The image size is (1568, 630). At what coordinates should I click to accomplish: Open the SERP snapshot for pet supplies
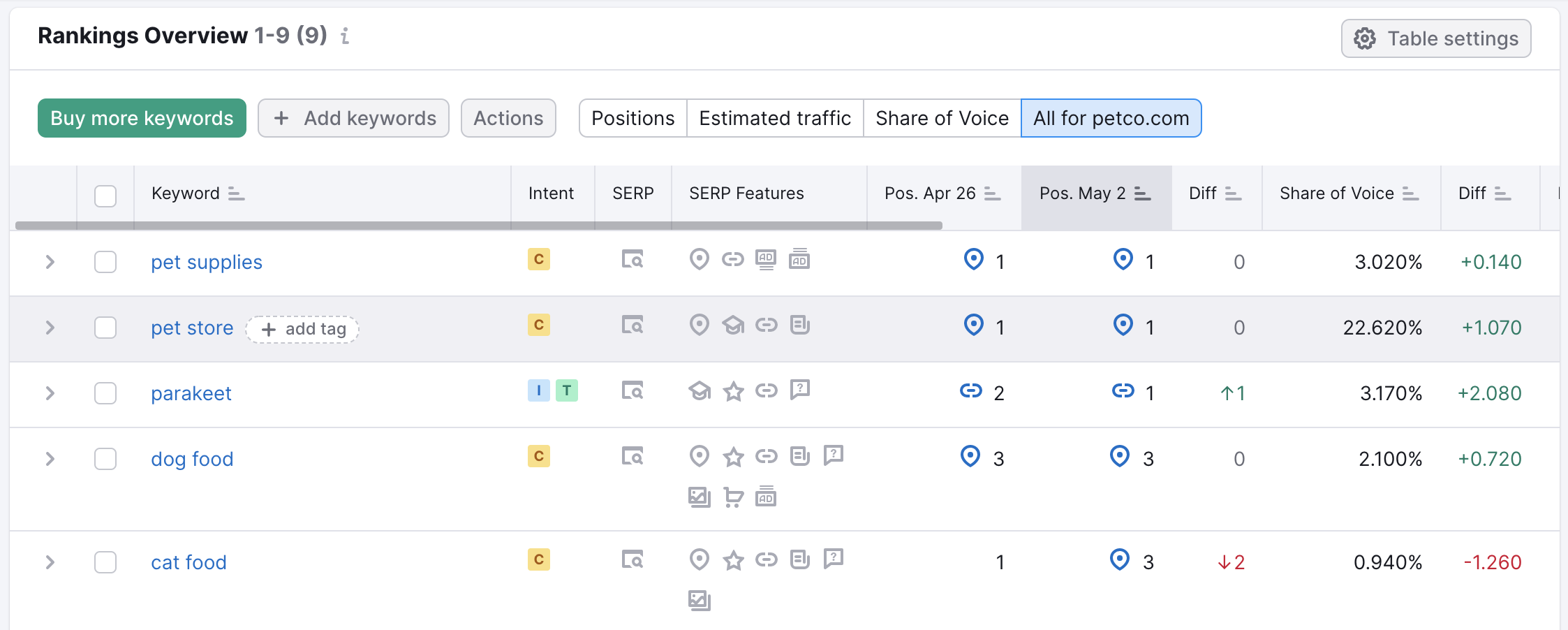pyautogui.click(x=633, y=259)
